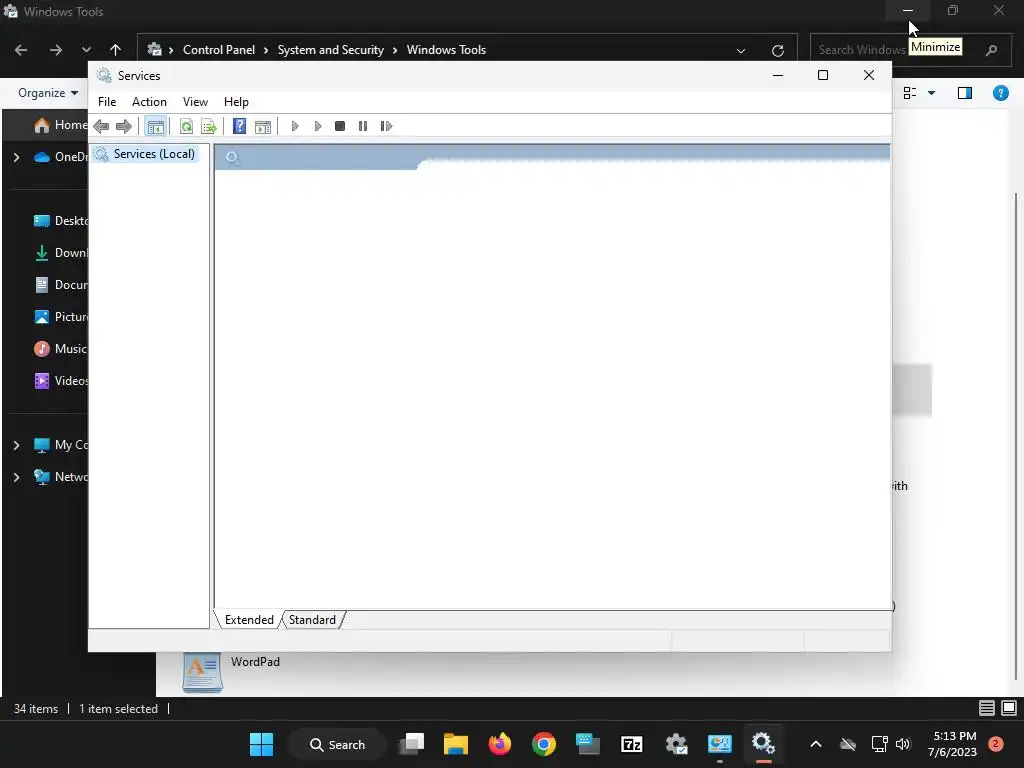Select the WordPad item in Windows Tools

pyautogui.click(x=232, y=673)
